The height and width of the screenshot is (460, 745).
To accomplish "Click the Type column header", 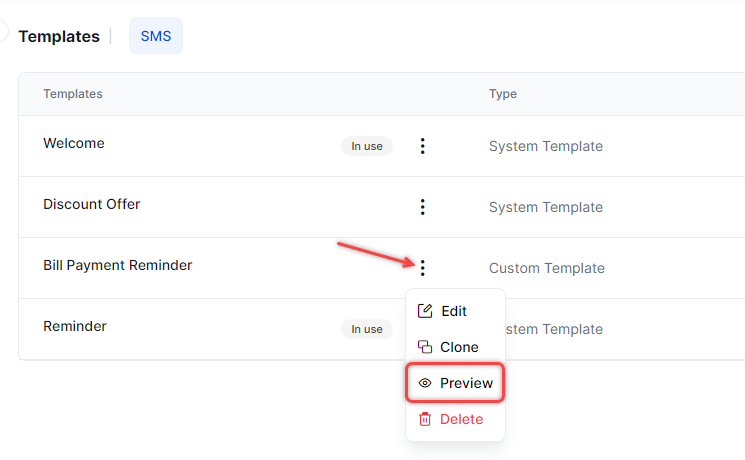I will click(x=502, y=94).
